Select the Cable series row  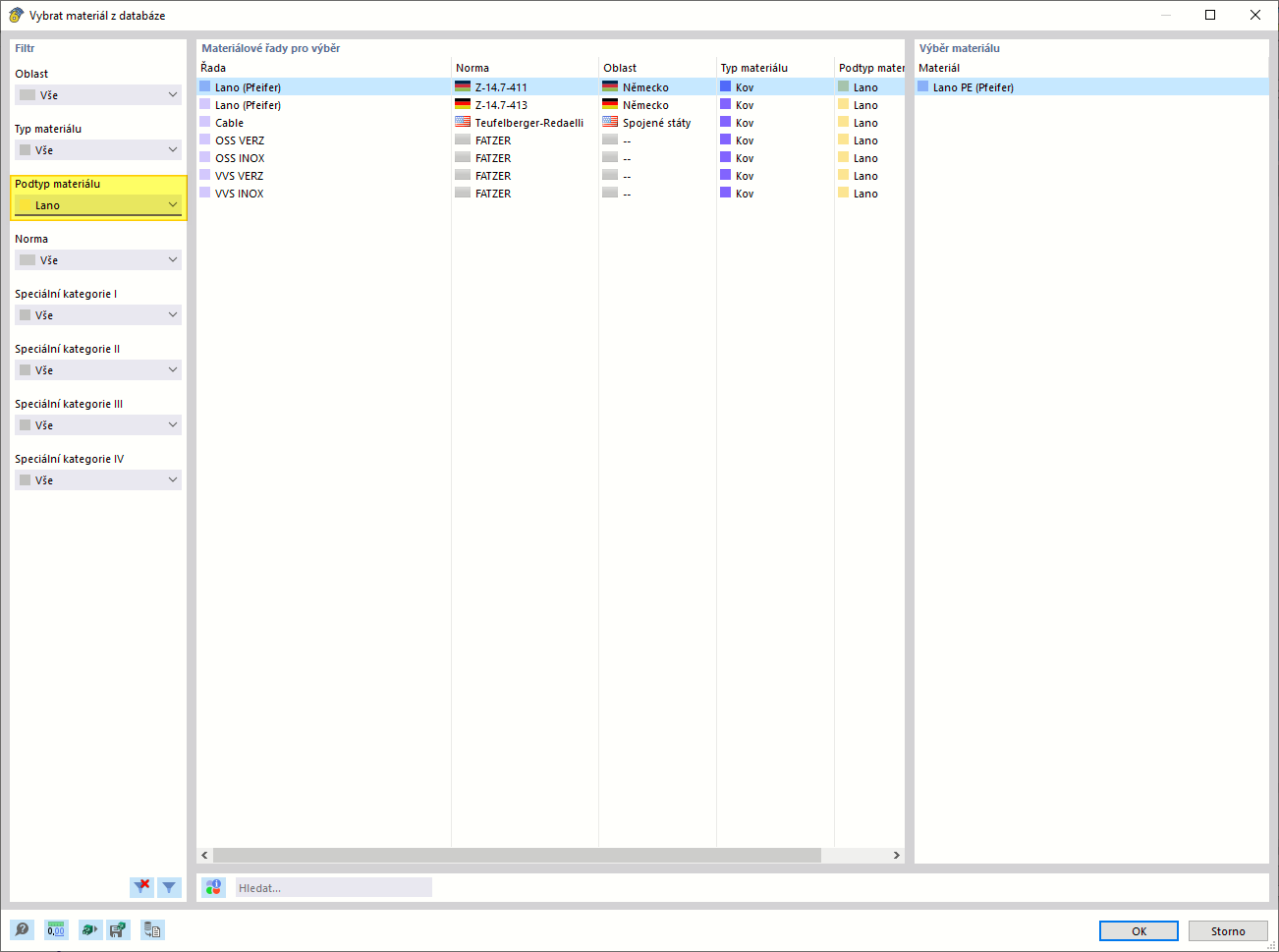[x=550, y=122]
